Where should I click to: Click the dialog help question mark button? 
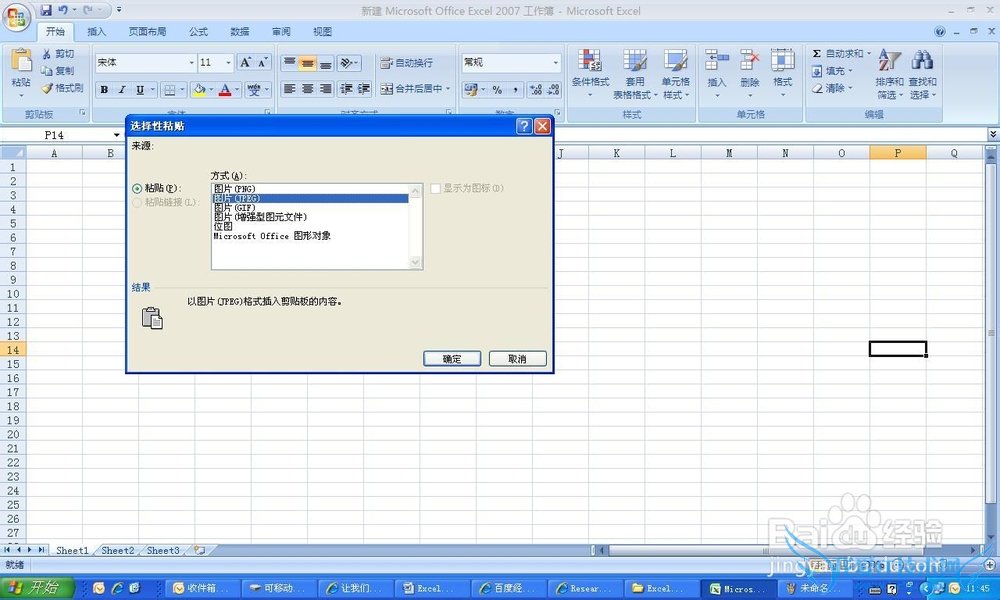[x=524, y=126]
